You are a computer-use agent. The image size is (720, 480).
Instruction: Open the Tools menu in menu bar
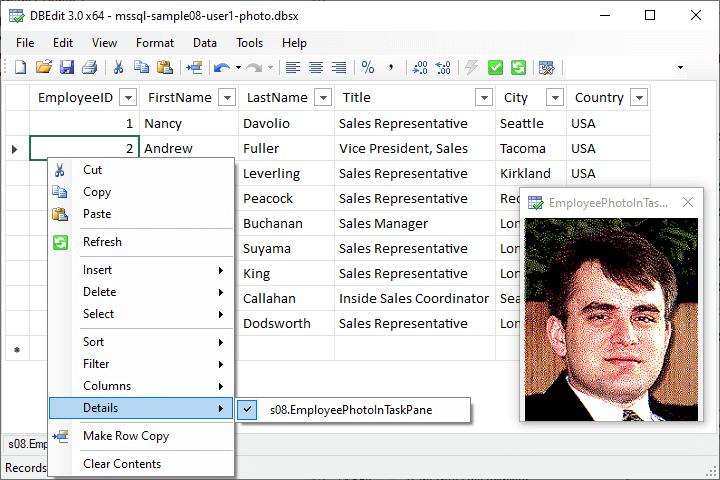(x=249, y=43)
